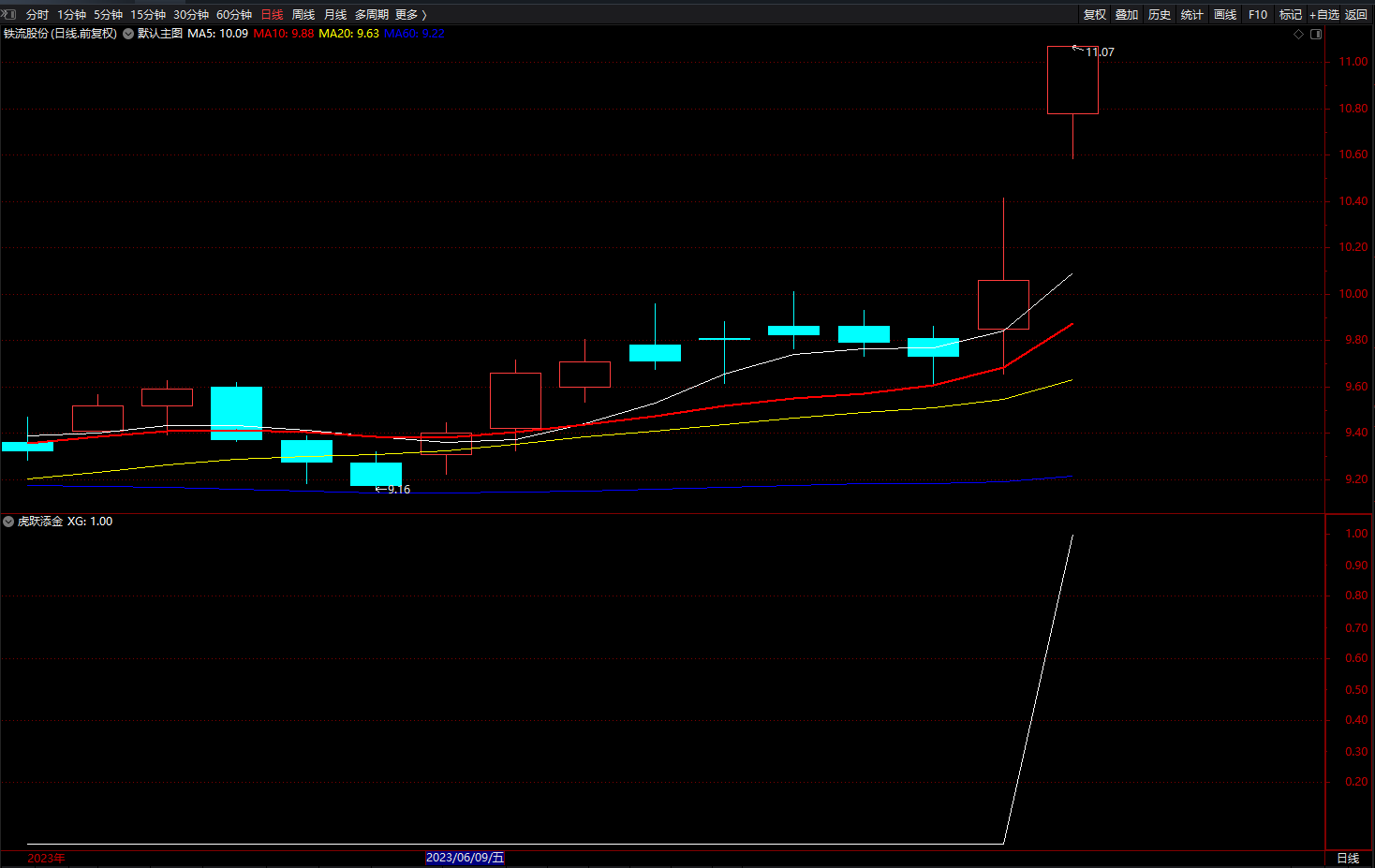
Task: Click the red MA10: 9.88 label
Action: click(284, 34)
